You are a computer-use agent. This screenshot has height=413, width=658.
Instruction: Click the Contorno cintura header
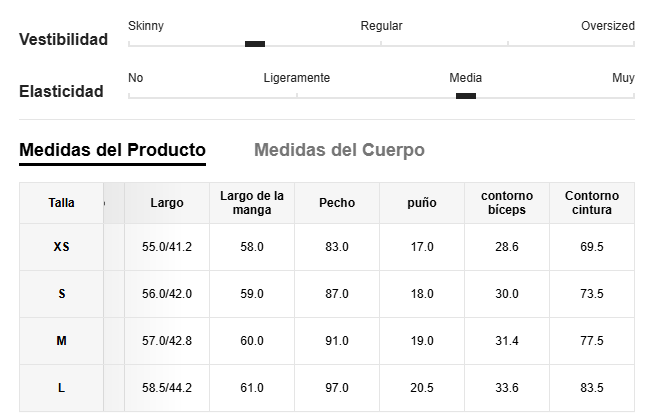[592, 203]
